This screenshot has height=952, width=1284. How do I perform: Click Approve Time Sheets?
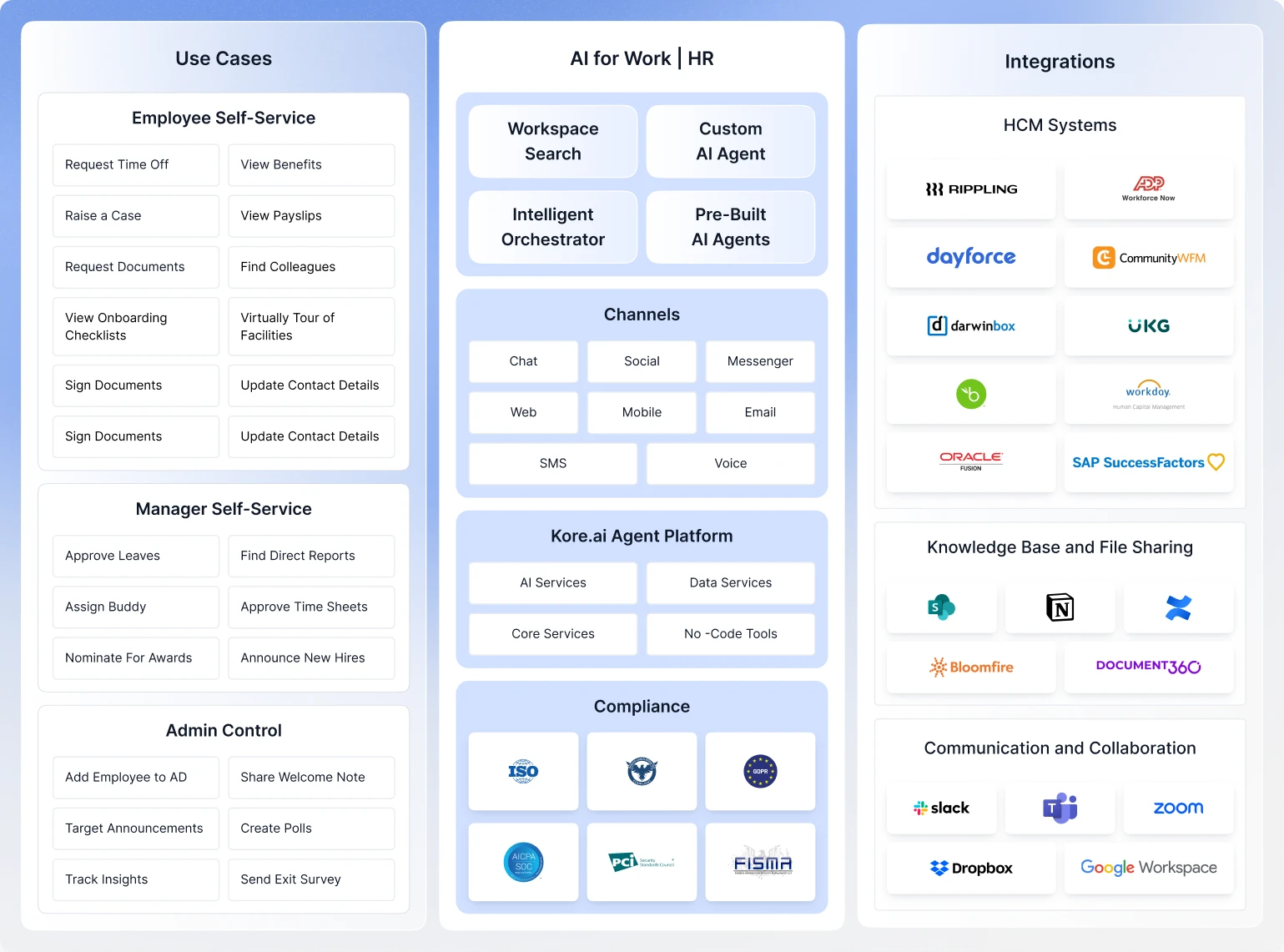tap(311, 607)
